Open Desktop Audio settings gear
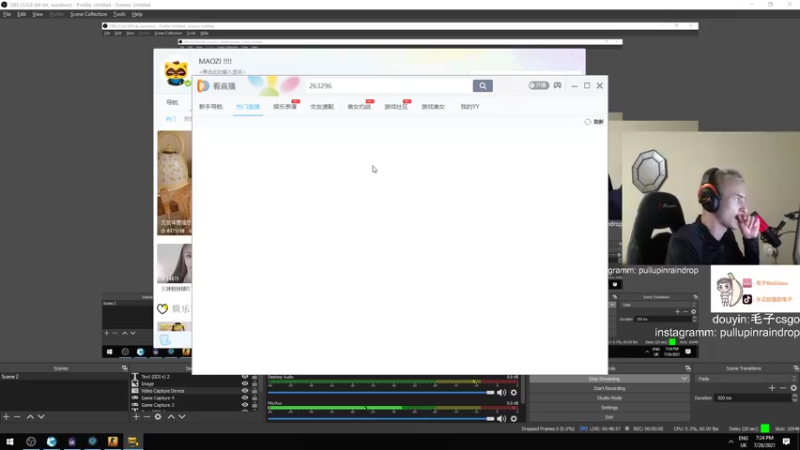The width and height of the screenshot is (800, 450). pyautogui.click(x=514, y=392)
